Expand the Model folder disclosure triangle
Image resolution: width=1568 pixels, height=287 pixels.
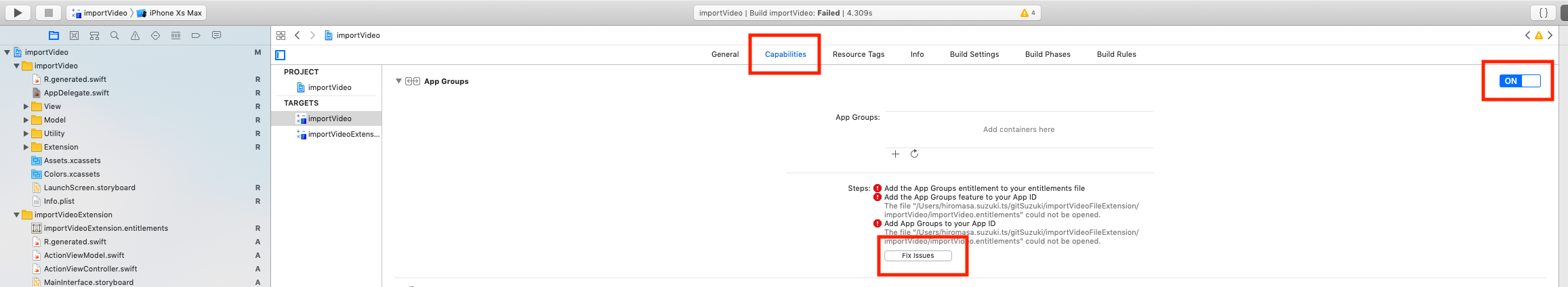point(26,120)
